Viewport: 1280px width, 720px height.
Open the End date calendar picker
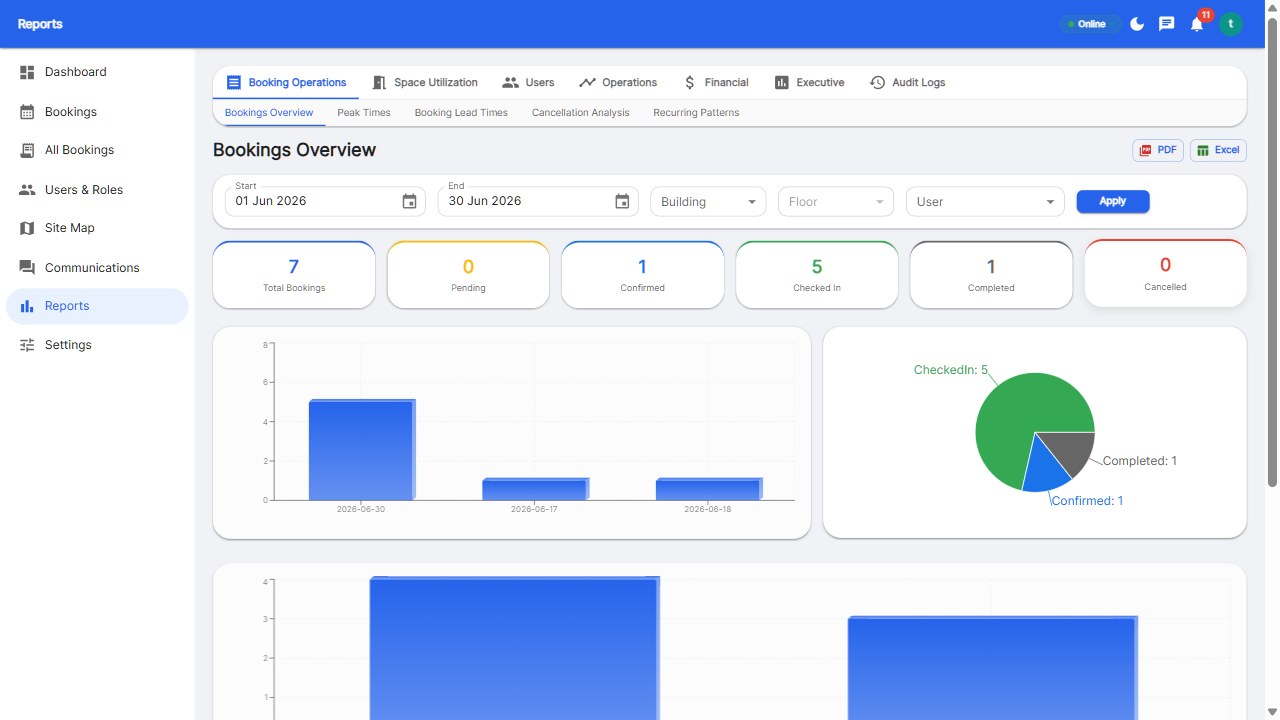point(622,202)
